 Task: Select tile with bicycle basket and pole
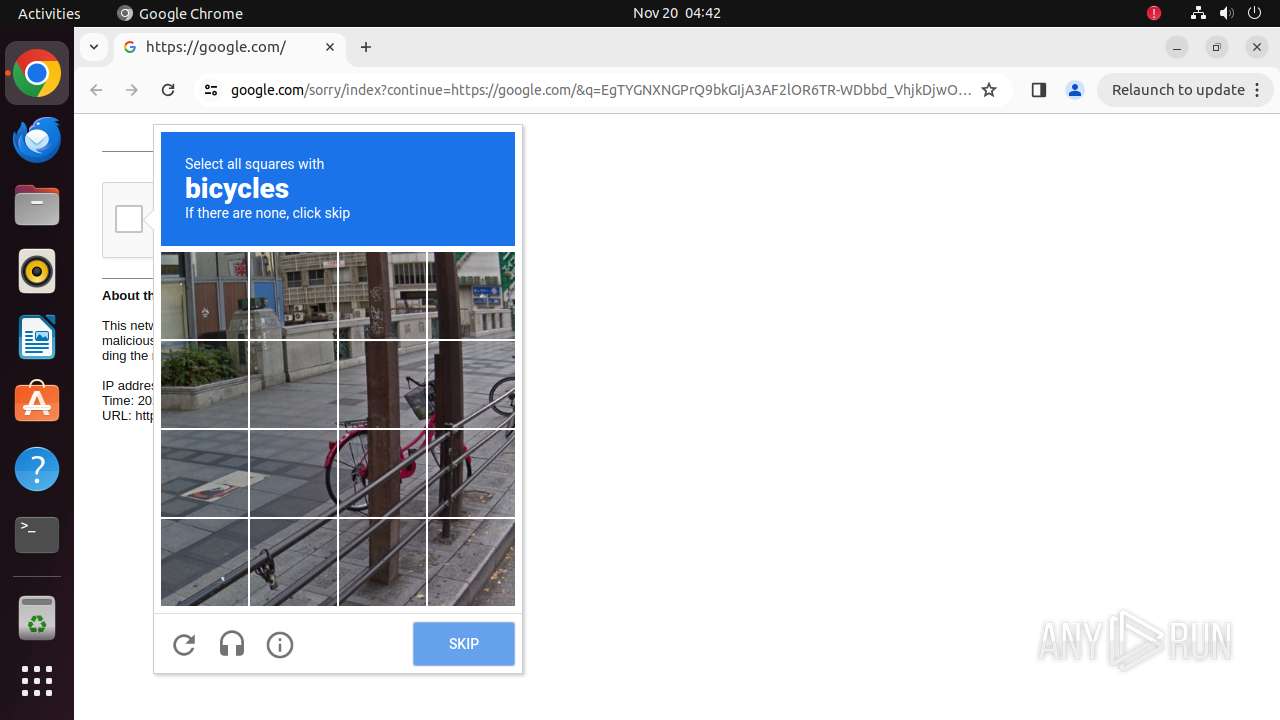click(382, 384)
